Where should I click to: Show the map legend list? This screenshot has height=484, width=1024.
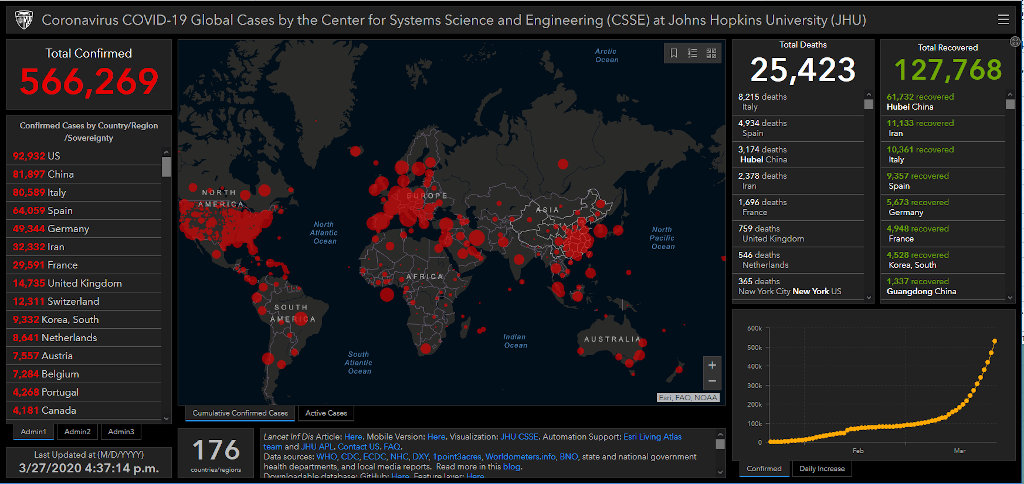coord(692,53)
